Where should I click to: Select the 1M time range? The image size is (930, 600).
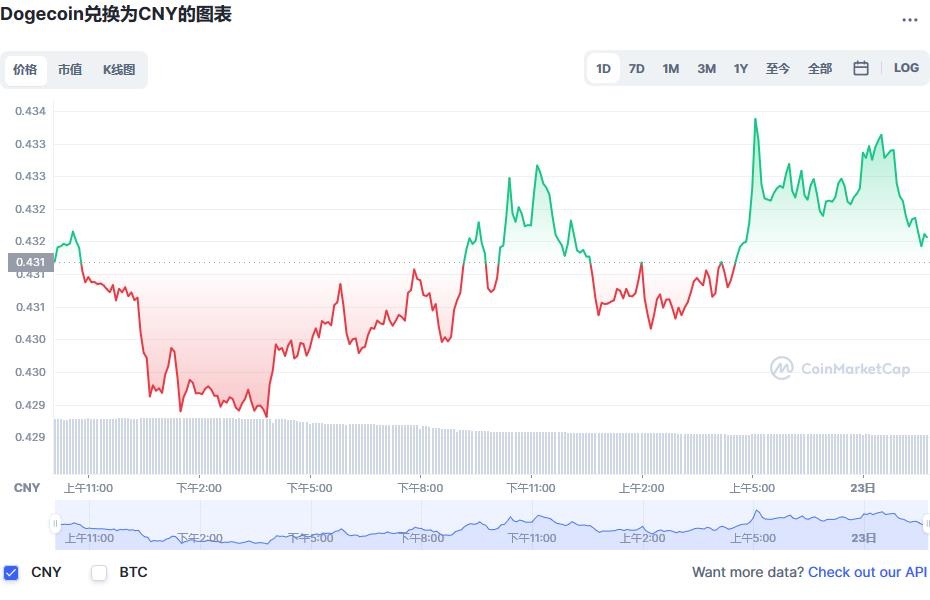(x=670, y=68)
